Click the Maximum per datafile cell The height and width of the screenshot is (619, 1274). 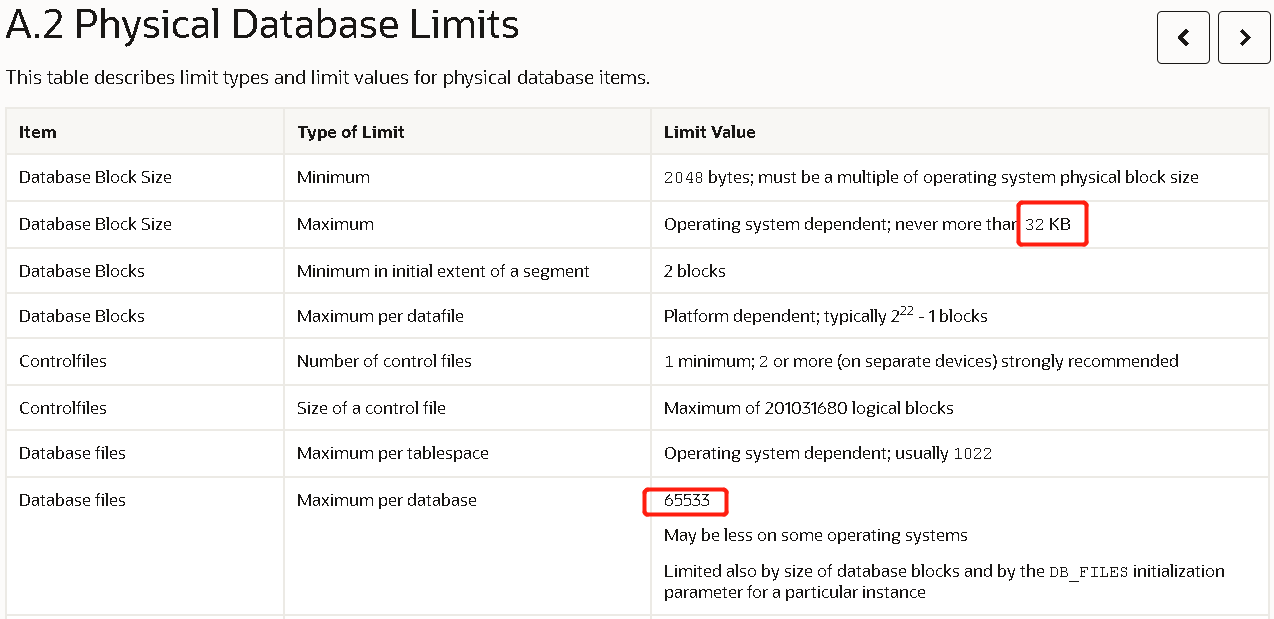[x=467, y=316]
